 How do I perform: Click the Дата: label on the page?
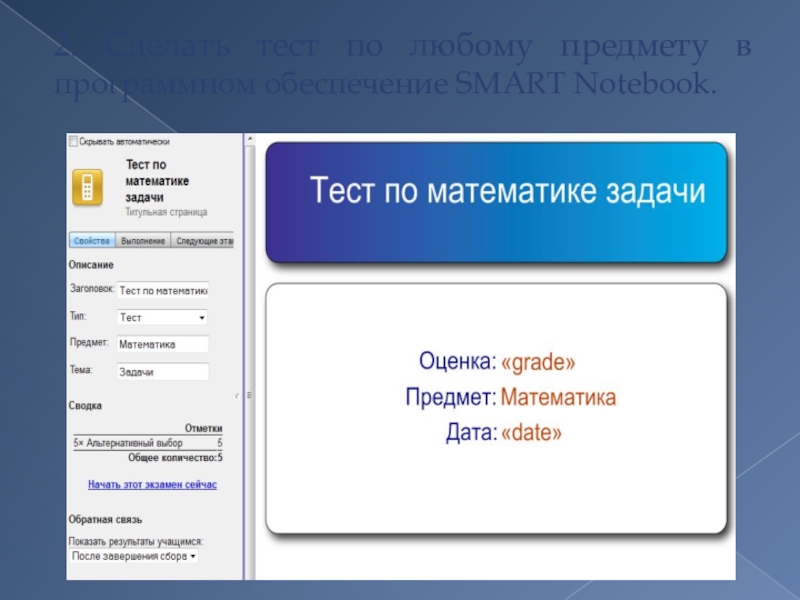pyautogui.click(x=472, y=432)
